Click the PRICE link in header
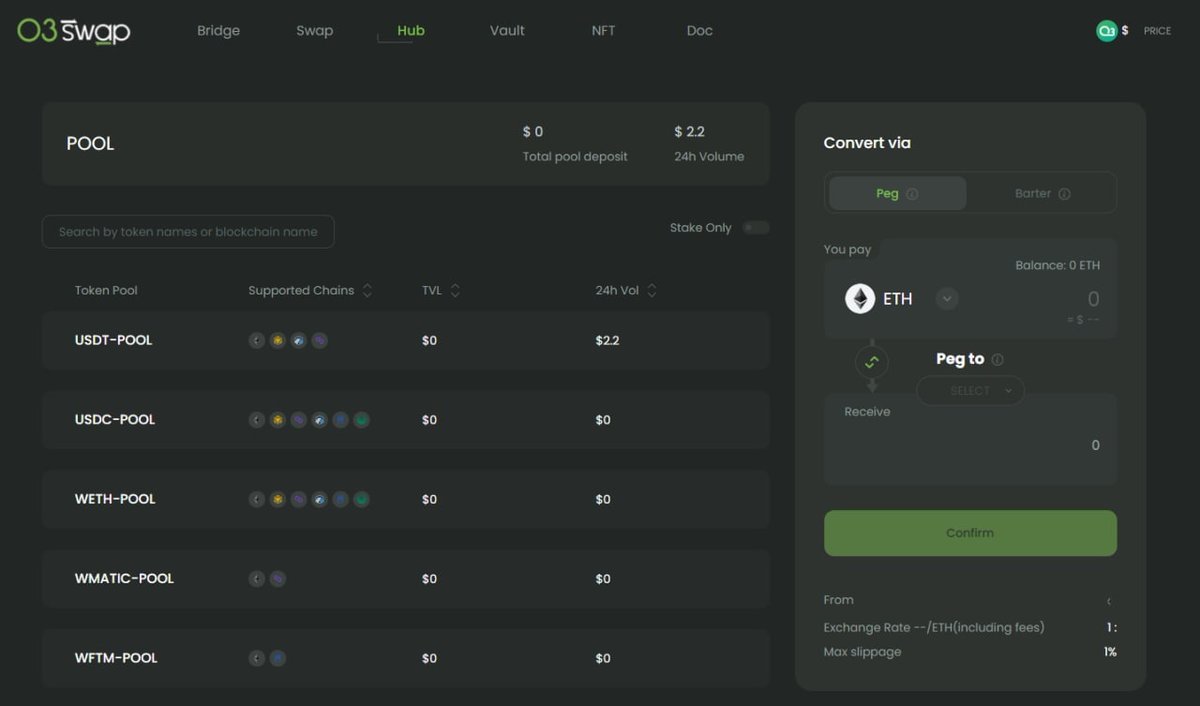 tap(1157, 31)
